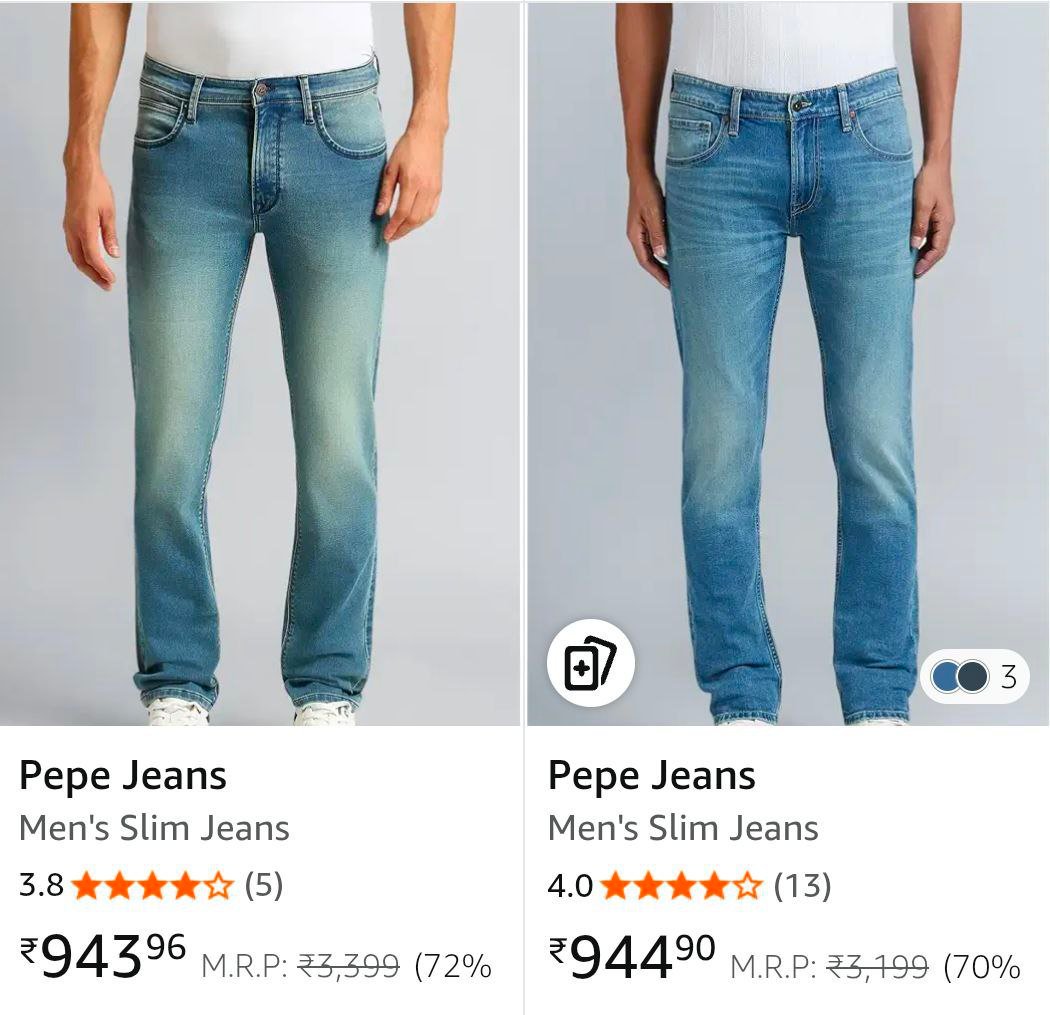
Task: Click the (5) review count link
Action: click(x=262, y=884)
